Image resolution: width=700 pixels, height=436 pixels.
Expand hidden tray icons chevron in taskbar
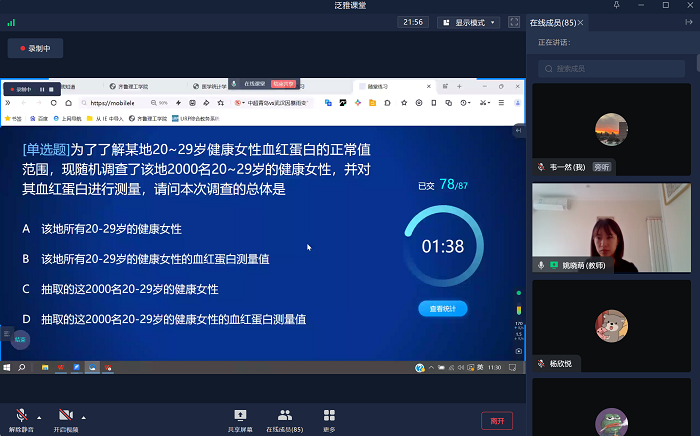point(431,367)
